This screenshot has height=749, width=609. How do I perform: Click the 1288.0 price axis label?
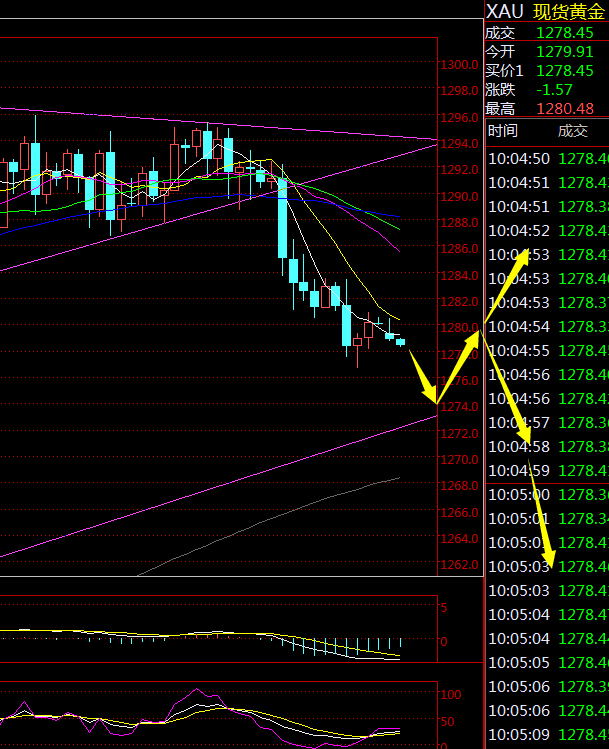click(459, 223)
